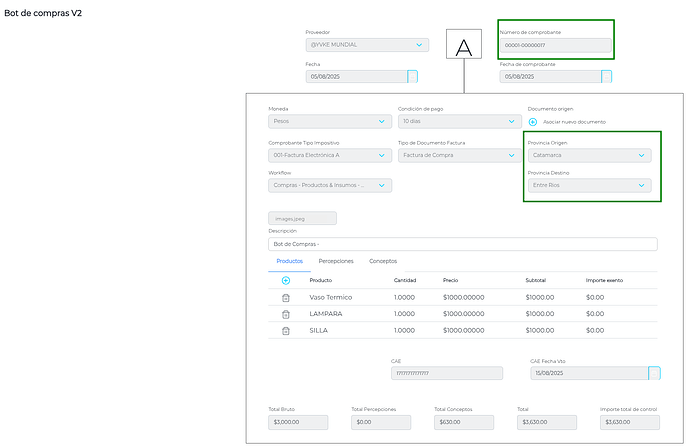Switch to the Conceptos tab
Viewport: 690px width, 447px height.
coord(383,261)
